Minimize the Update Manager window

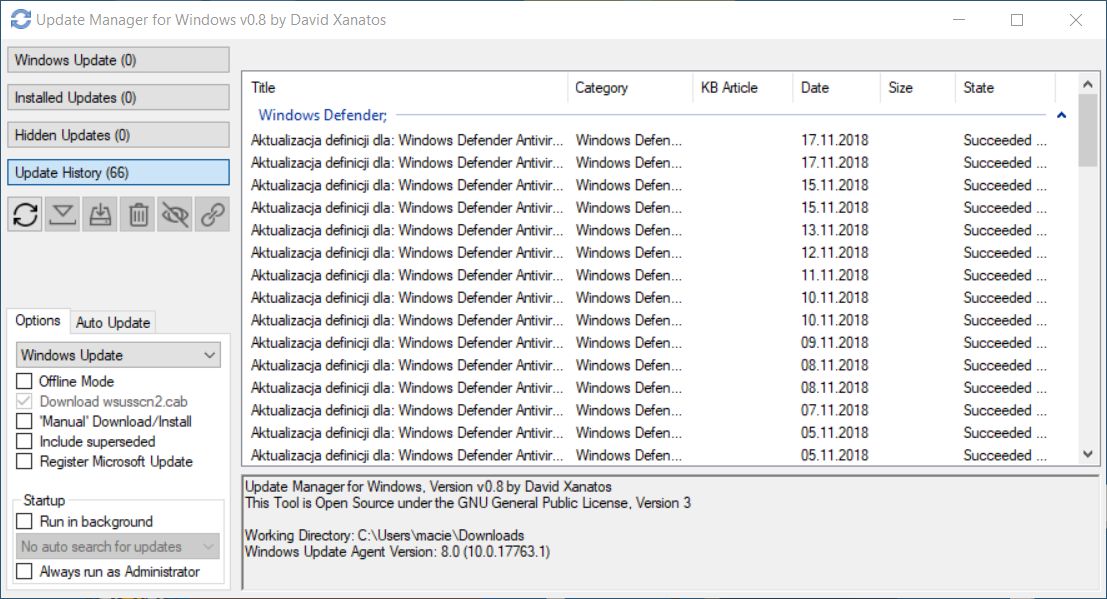959,20
